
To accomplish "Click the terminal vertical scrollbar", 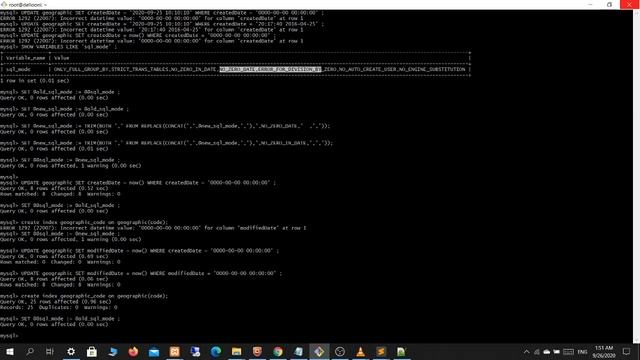I will (636, 176).
